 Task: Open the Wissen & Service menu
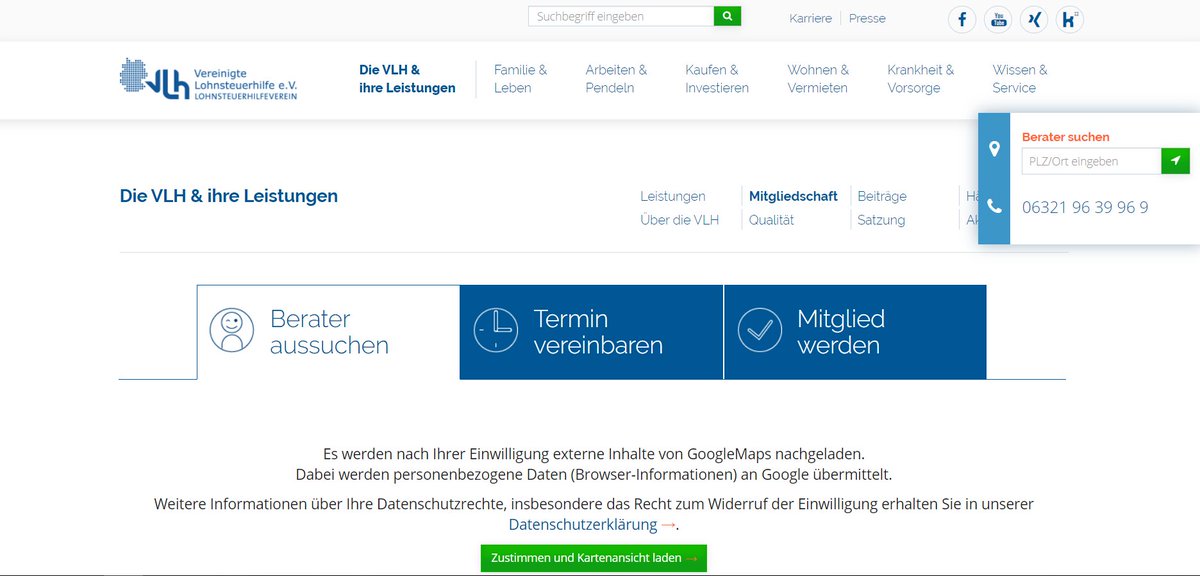coord(1020,79)
